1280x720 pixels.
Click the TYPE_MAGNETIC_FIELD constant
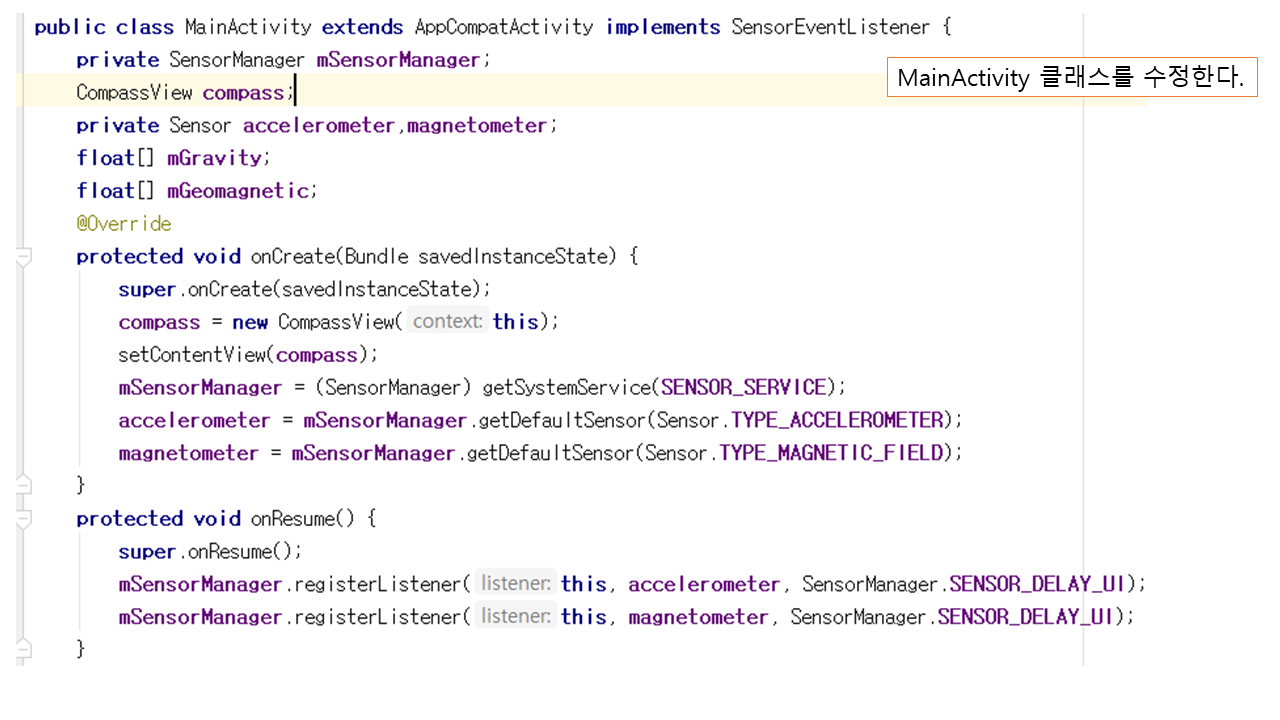pos(832,453)
